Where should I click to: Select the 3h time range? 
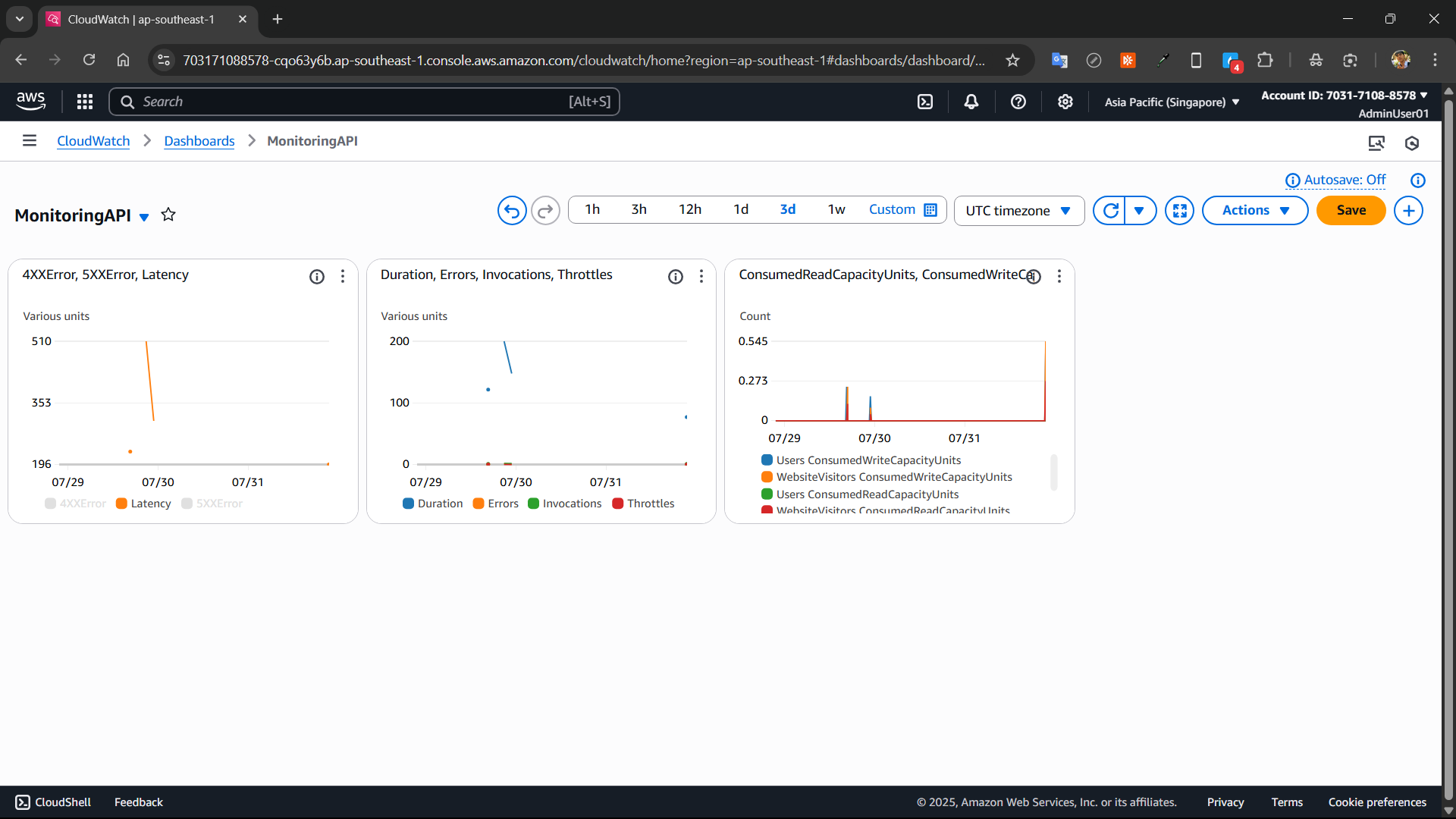tap(639, 209)
